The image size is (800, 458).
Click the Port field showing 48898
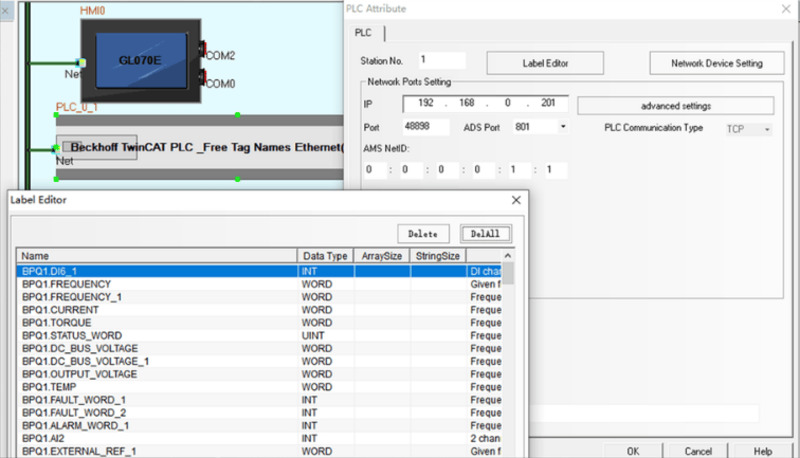point(426,126)
